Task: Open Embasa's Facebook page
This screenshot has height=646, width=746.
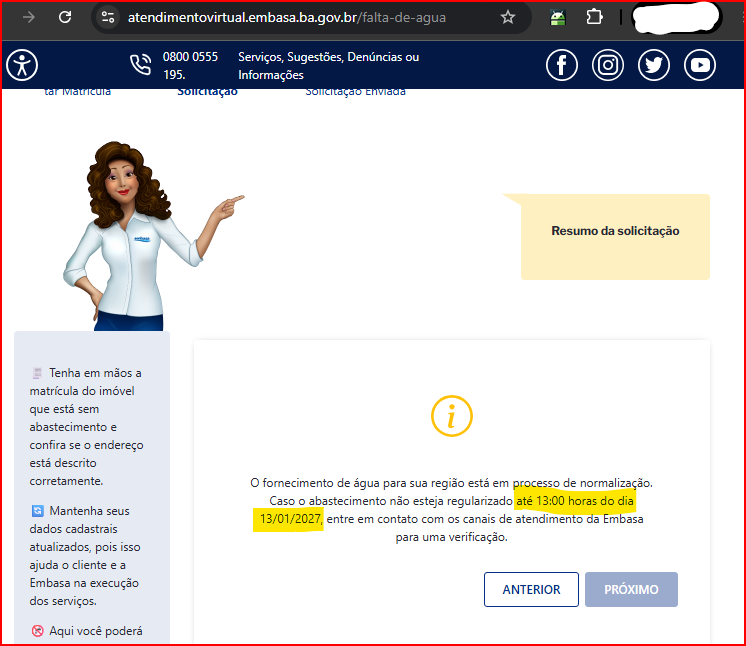Action: (x=562, y=65)
